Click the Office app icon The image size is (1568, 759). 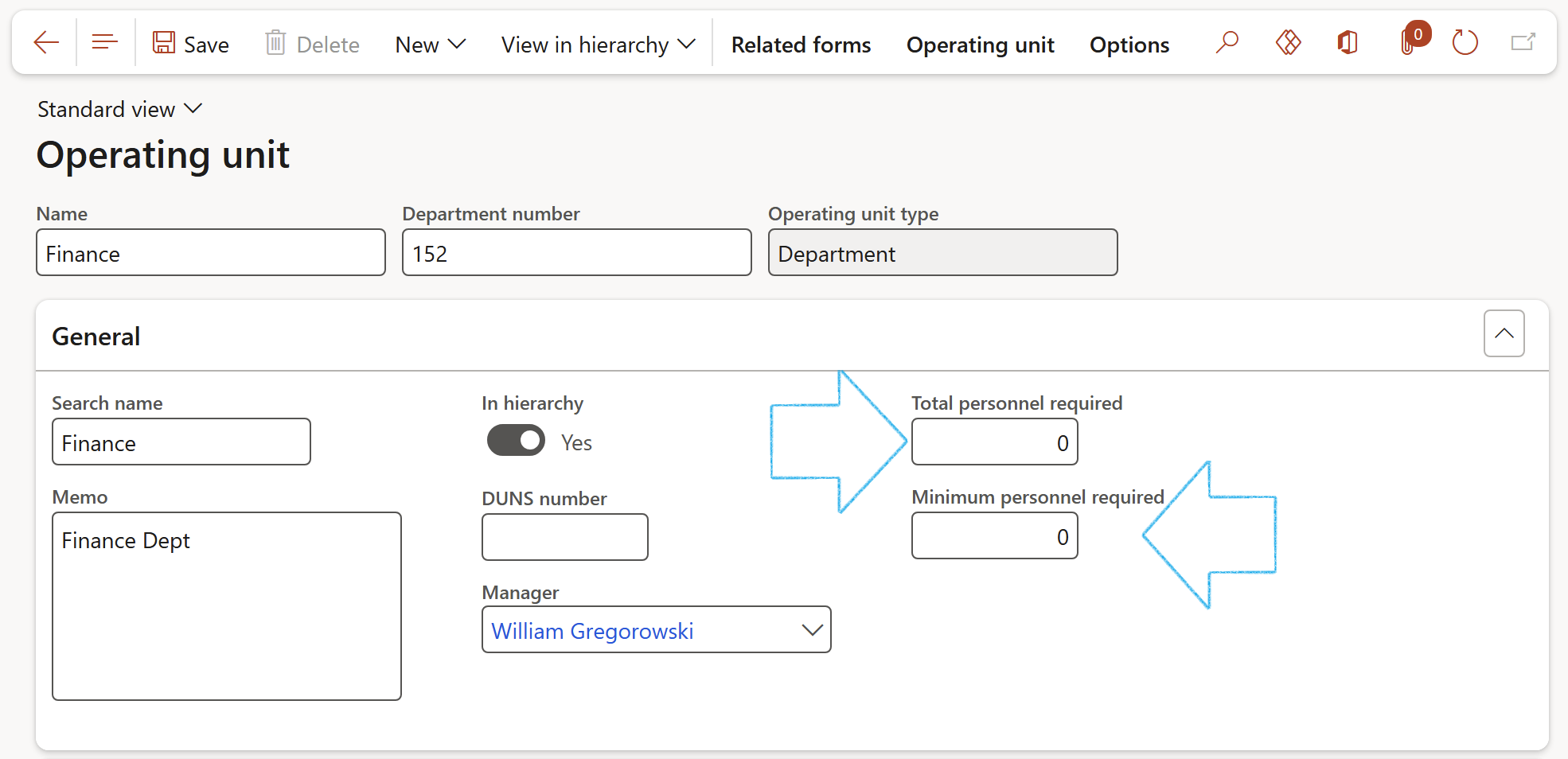[x=1348, y=43]
